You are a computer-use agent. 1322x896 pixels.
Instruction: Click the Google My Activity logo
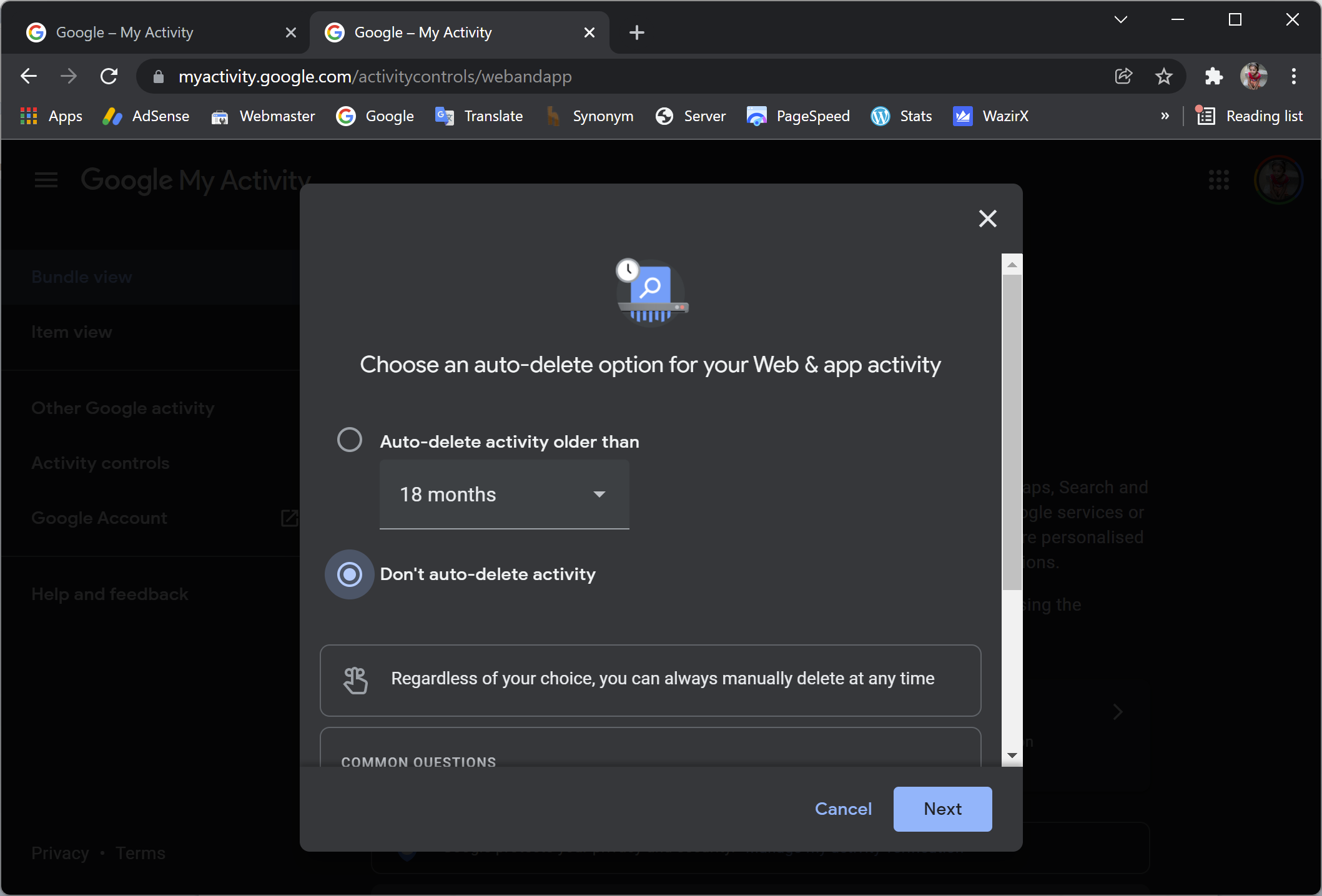click(x=195, y=180)
